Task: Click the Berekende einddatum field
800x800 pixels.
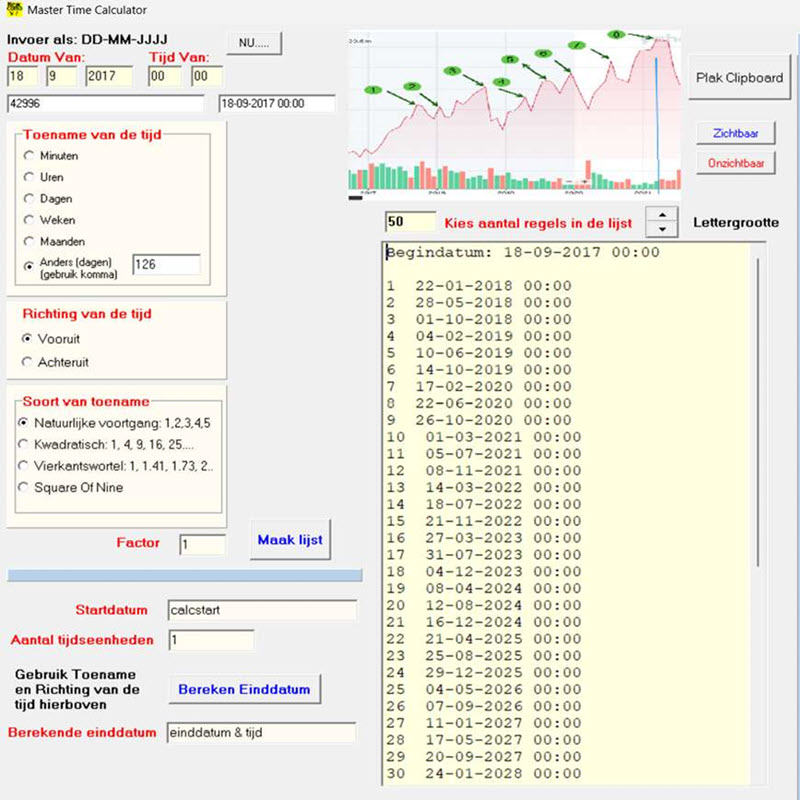Action: tap(261, 733)
